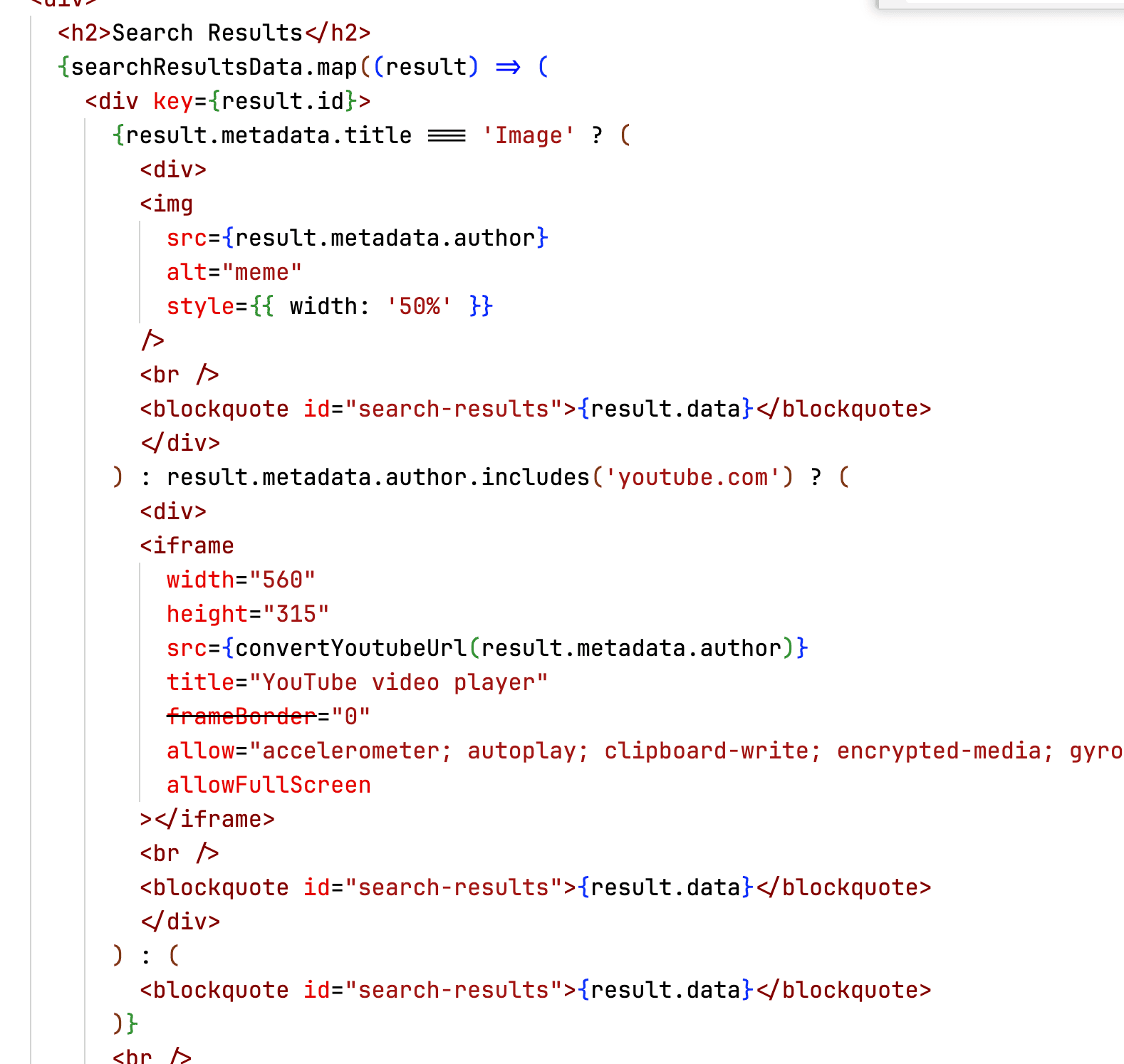Image resolution: width=1124 pixels, height=1064 pixels.
Task: Click the allow attribute with accelerometer
Action: [201, 751]
